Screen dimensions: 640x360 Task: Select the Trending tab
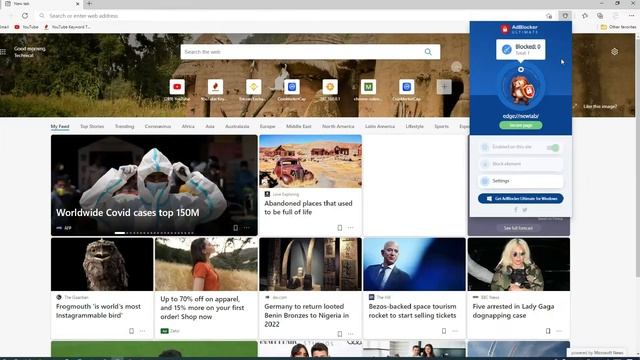pyautogui.click(x=124, y=127)
